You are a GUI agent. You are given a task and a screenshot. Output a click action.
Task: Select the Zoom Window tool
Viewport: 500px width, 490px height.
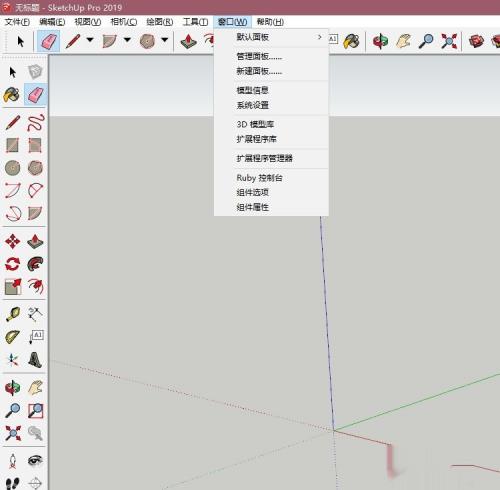[35, 411]
